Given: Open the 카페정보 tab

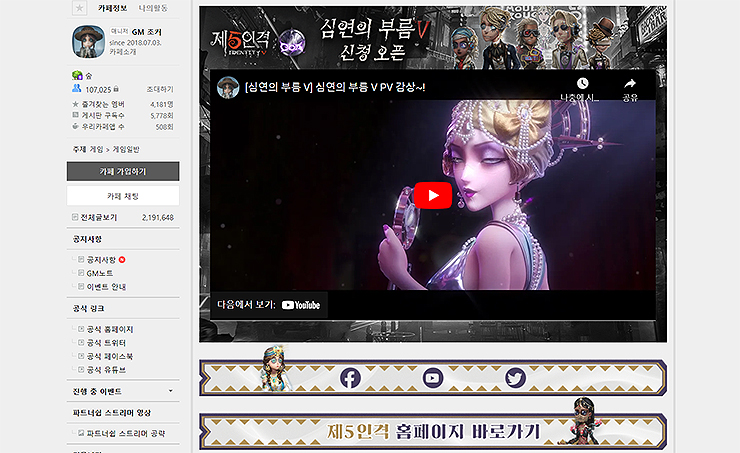Looking at the screenshot, I should (x=112, y=8).
